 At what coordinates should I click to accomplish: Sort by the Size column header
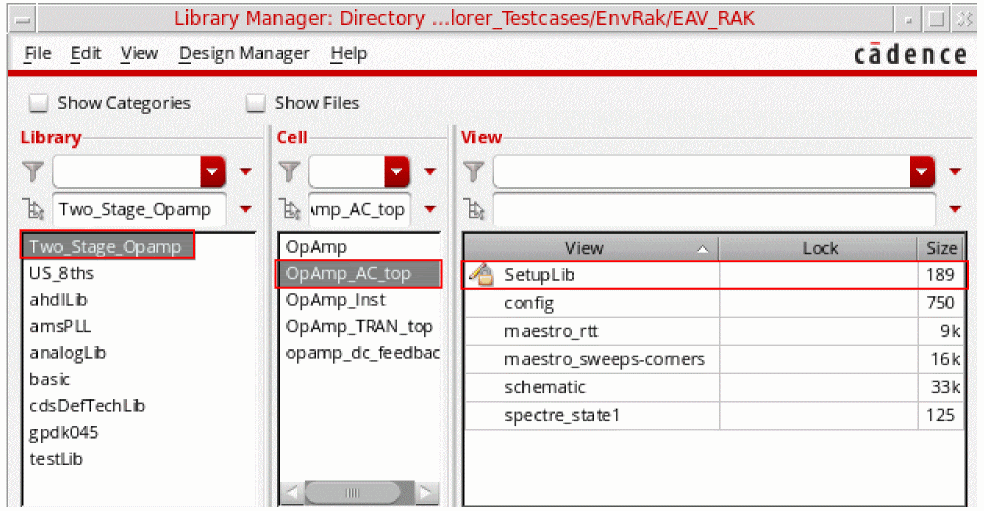click(x=941, y=248)
